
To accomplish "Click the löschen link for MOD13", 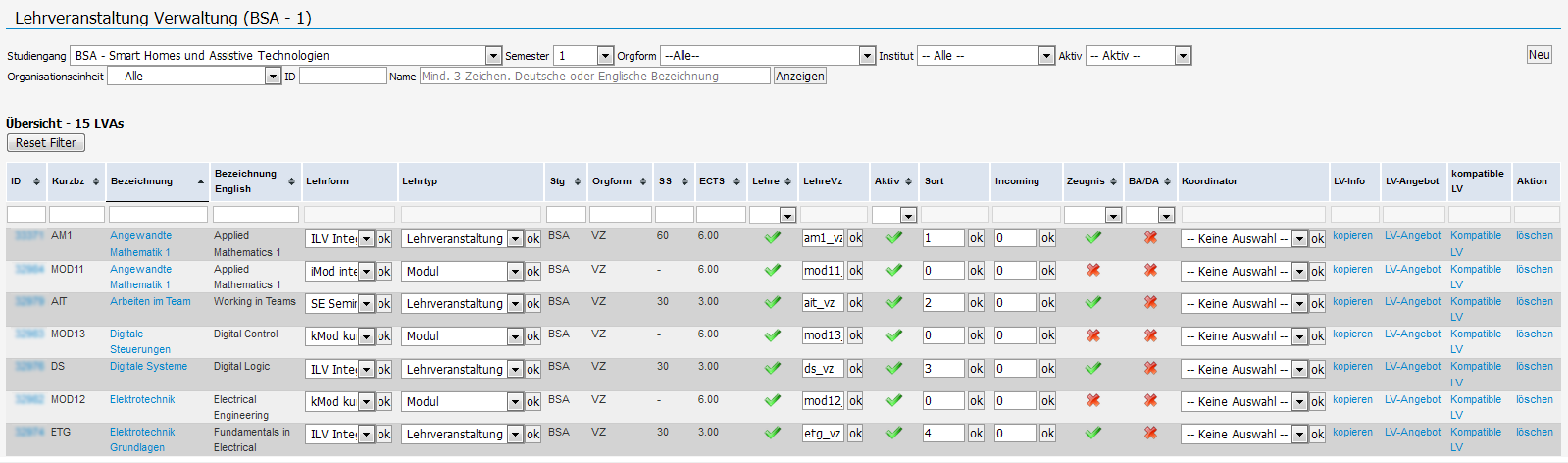I will [x=1534, y=334].
